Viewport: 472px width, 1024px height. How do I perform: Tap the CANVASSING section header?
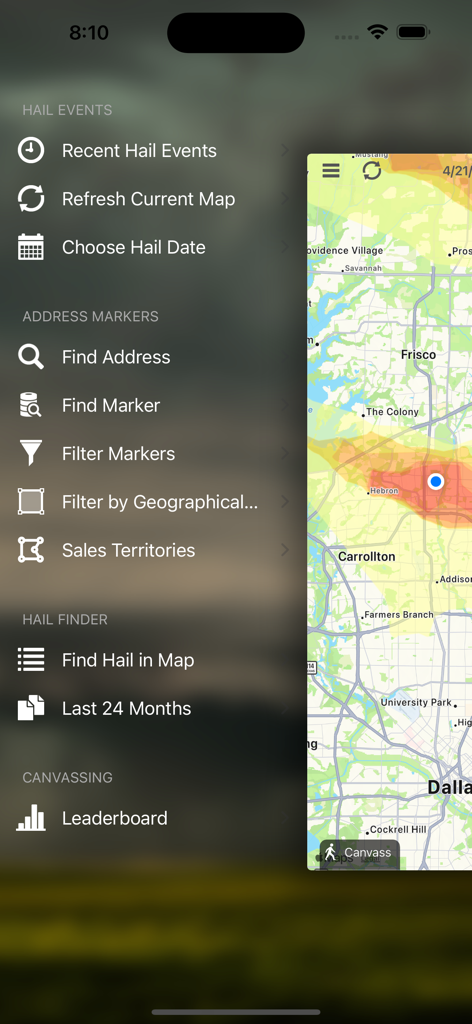67,777
